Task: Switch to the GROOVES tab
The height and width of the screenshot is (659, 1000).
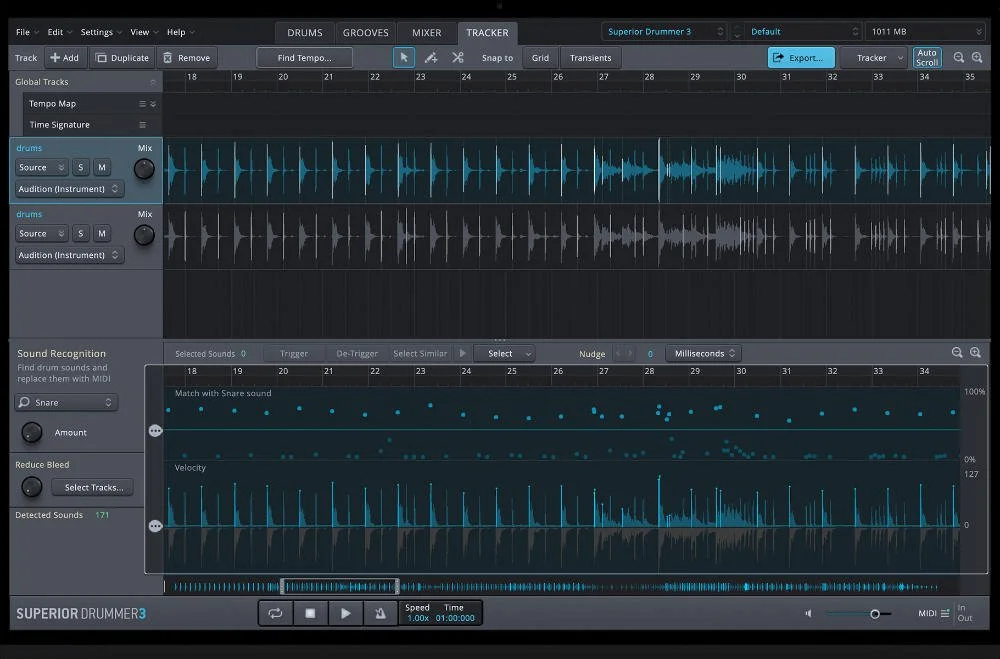Action: pos(365,33)
